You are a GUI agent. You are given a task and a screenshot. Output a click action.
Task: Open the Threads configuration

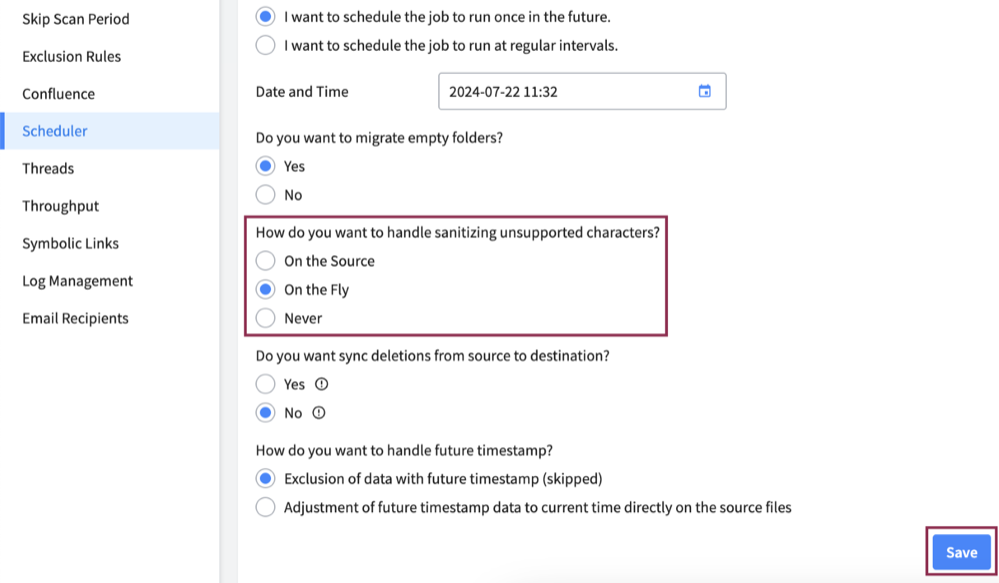tap(47, 168)
